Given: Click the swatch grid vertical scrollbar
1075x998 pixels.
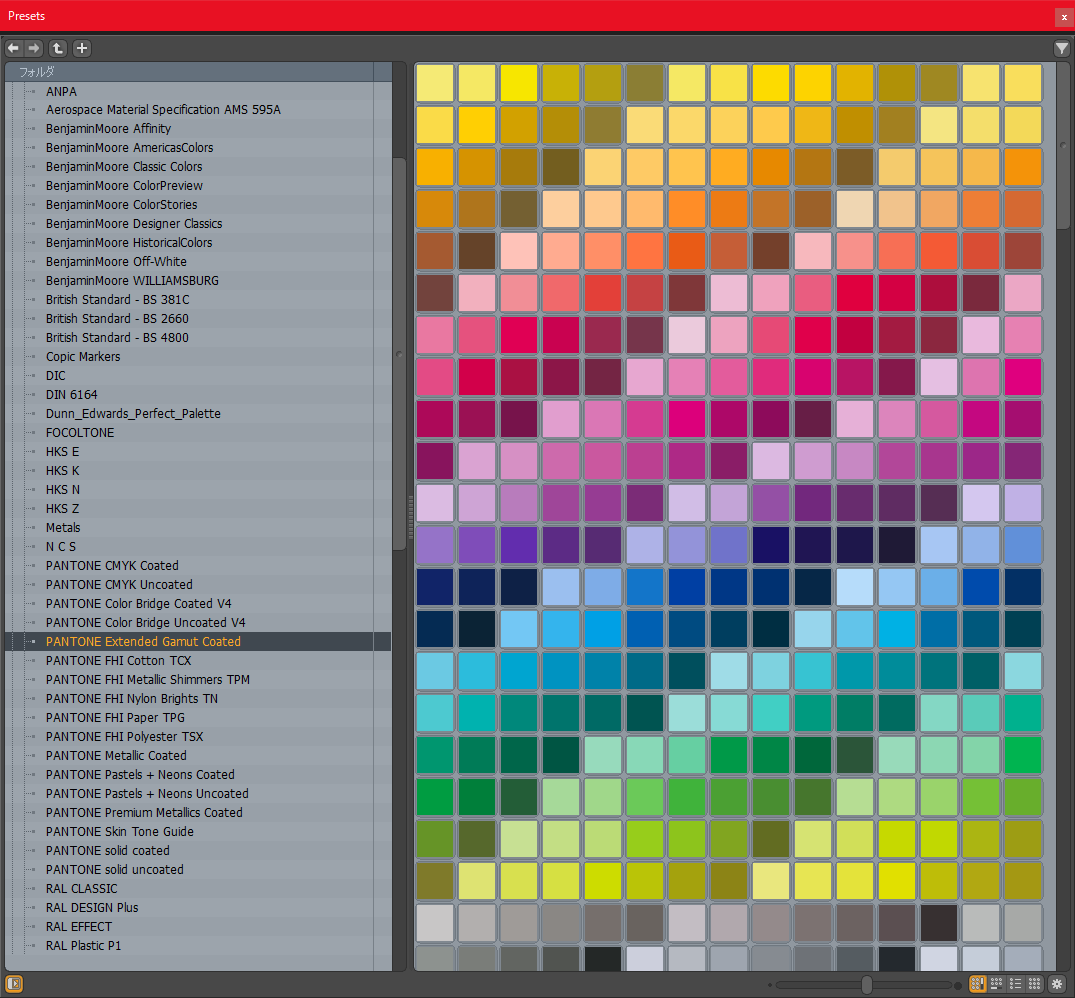Looking at the screenshot, I should tap(1063, 145).
